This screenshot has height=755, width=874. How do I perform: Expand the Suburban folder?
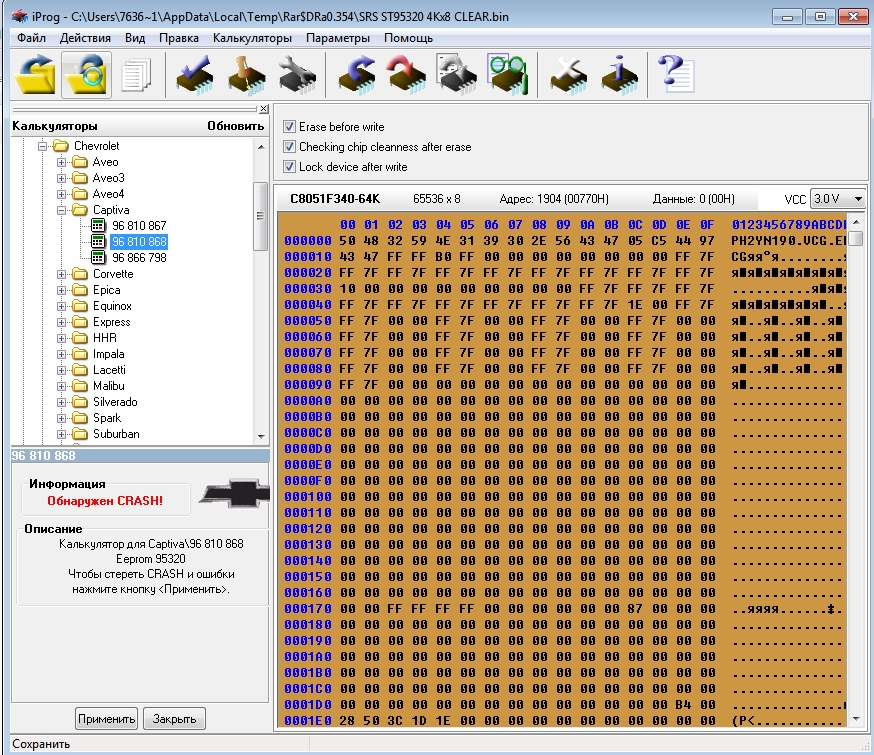point(61,435)
